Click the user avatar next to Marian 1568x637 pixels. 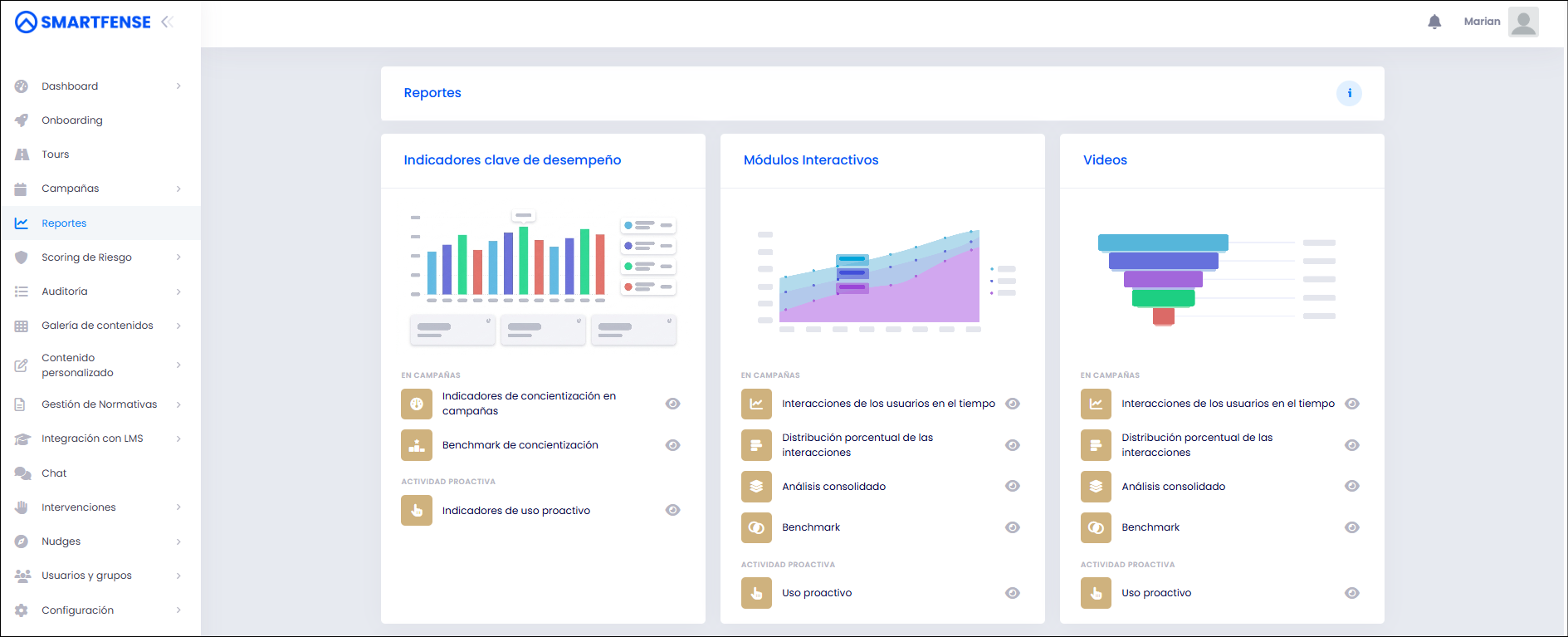tap(1523, 22)
